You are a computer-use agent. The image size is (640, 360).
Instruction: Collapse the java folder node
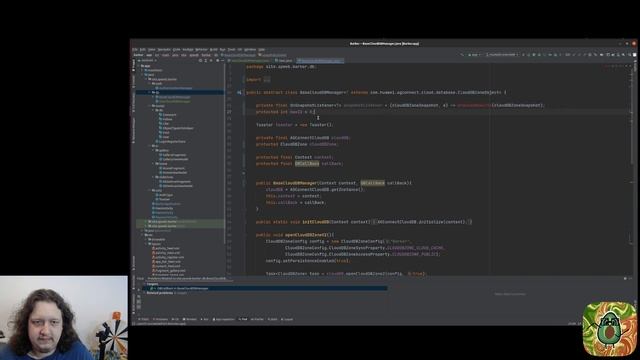click(142, 75)
